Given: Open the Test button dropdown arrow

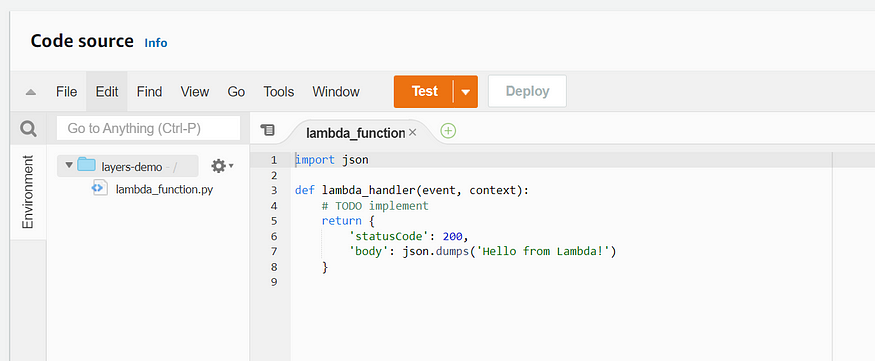Looking at the screenshot, I should tap(465, 92).
